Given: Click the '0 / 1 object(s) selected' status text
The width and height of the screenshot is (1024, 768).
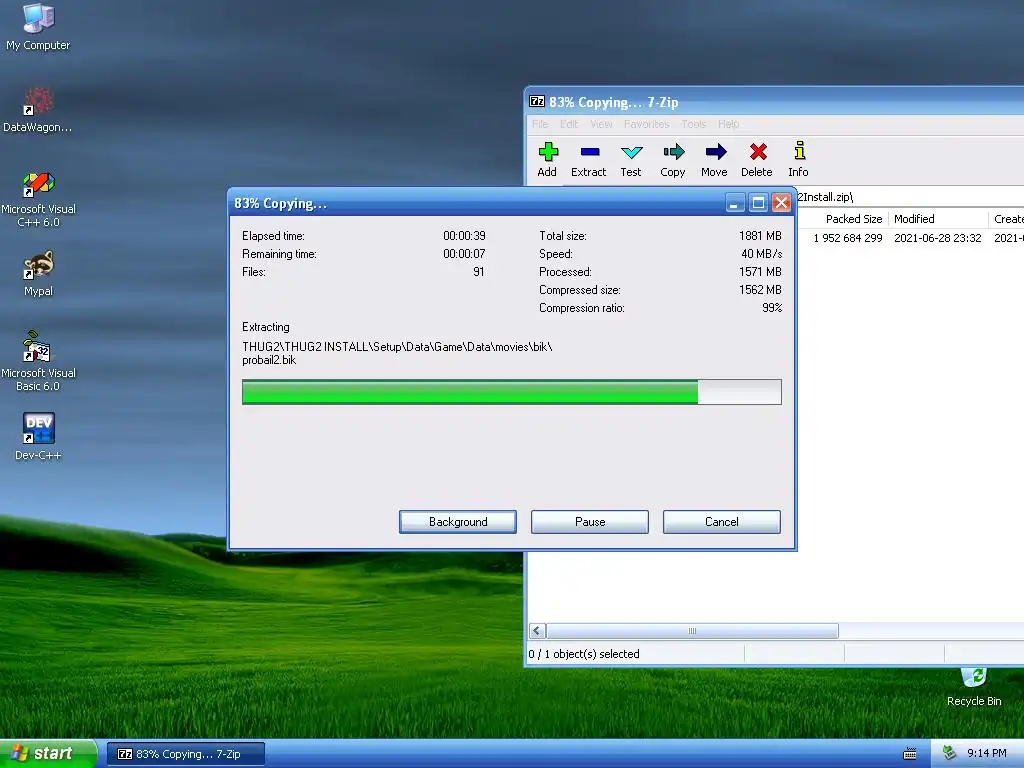Looking at the screenshot, I should click(584, 654).
